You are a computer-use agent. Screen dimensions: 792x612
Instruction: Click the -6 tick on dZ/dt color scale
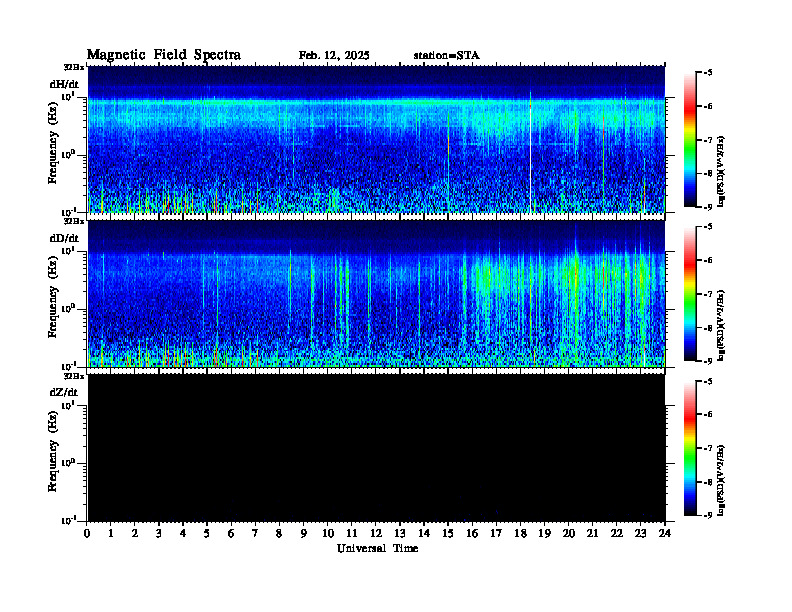[x=708, y=414]
